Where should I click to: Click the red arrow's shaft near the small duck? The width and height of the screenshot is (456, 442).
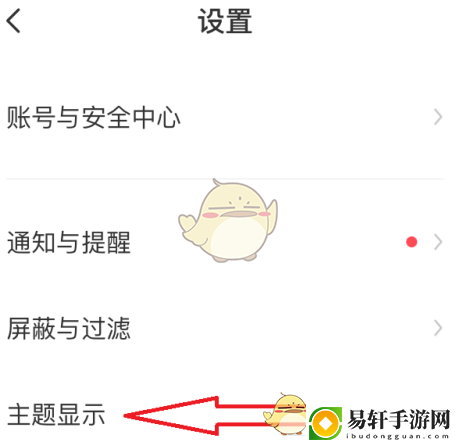[245, 416]
